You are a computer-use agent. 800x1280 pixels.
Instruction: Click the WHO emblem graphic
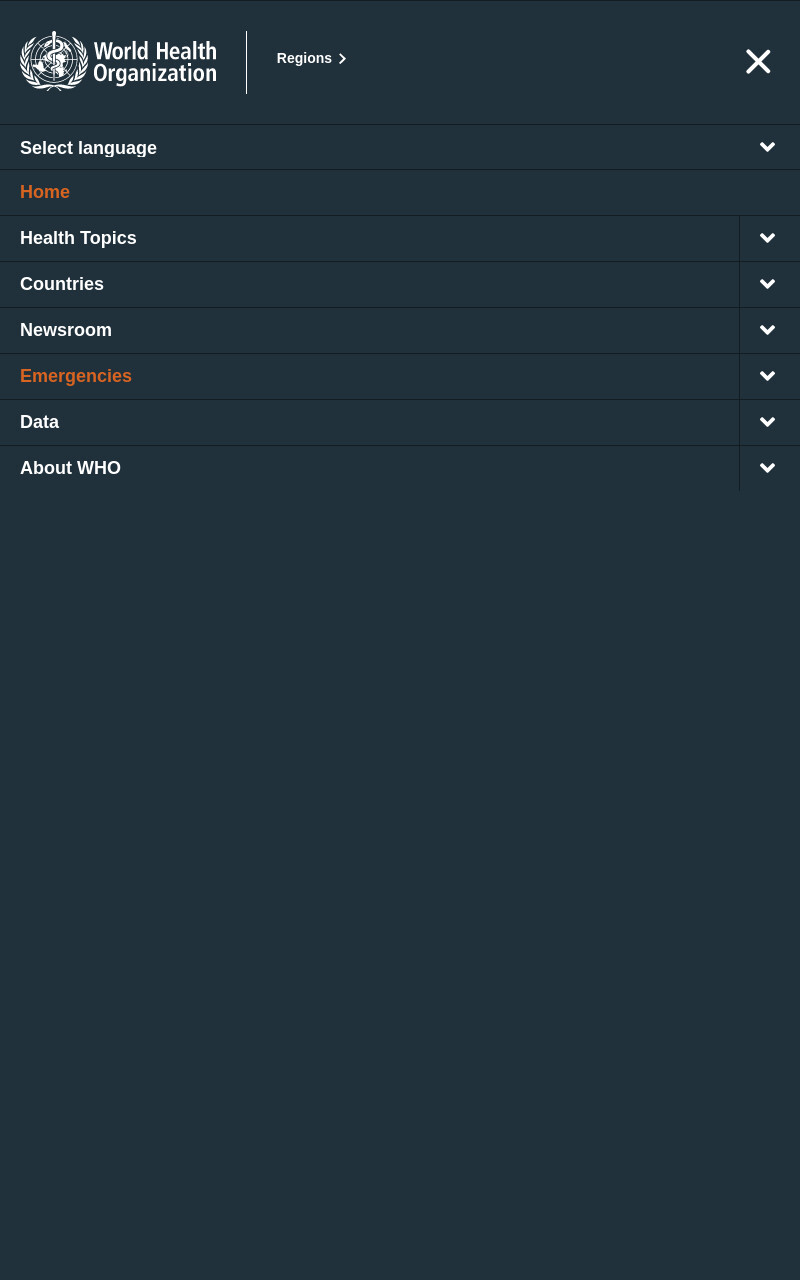tap(54, 61)
